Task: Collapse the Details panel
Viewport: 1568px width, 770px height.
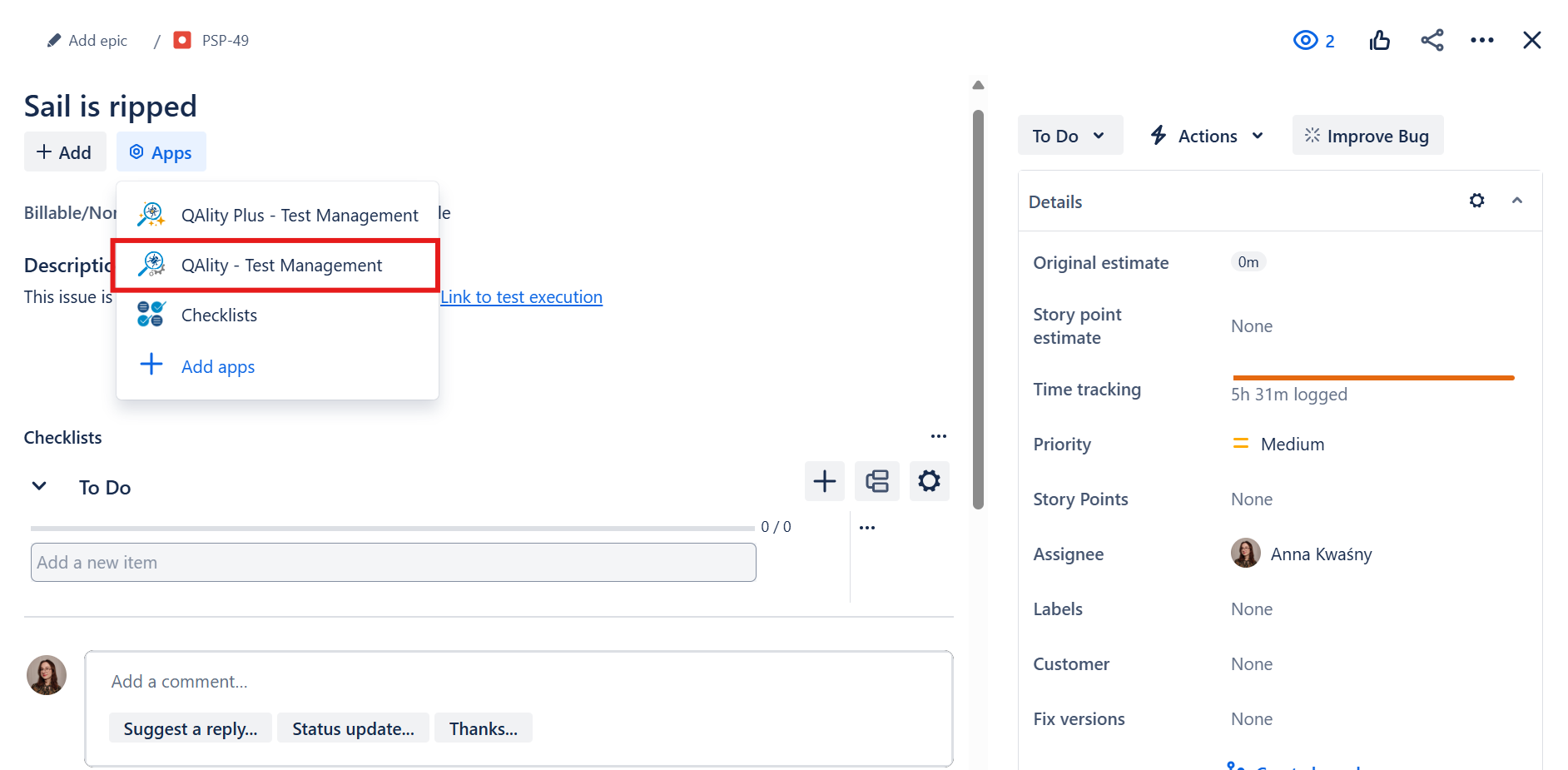Action: (1516, 201)
